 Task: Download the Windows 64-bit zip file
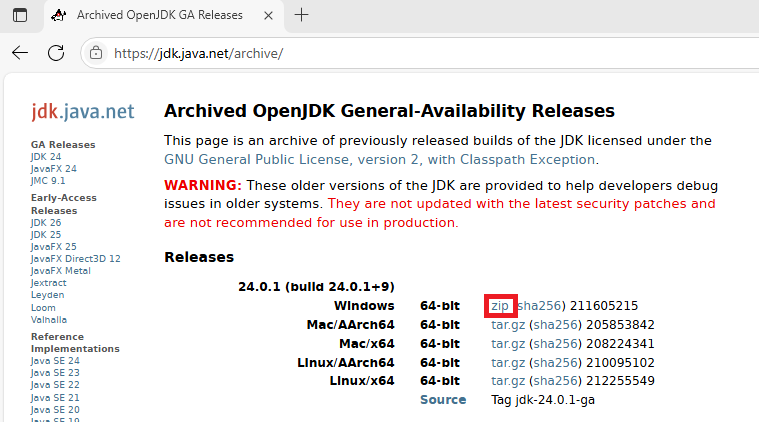(499, 305)
